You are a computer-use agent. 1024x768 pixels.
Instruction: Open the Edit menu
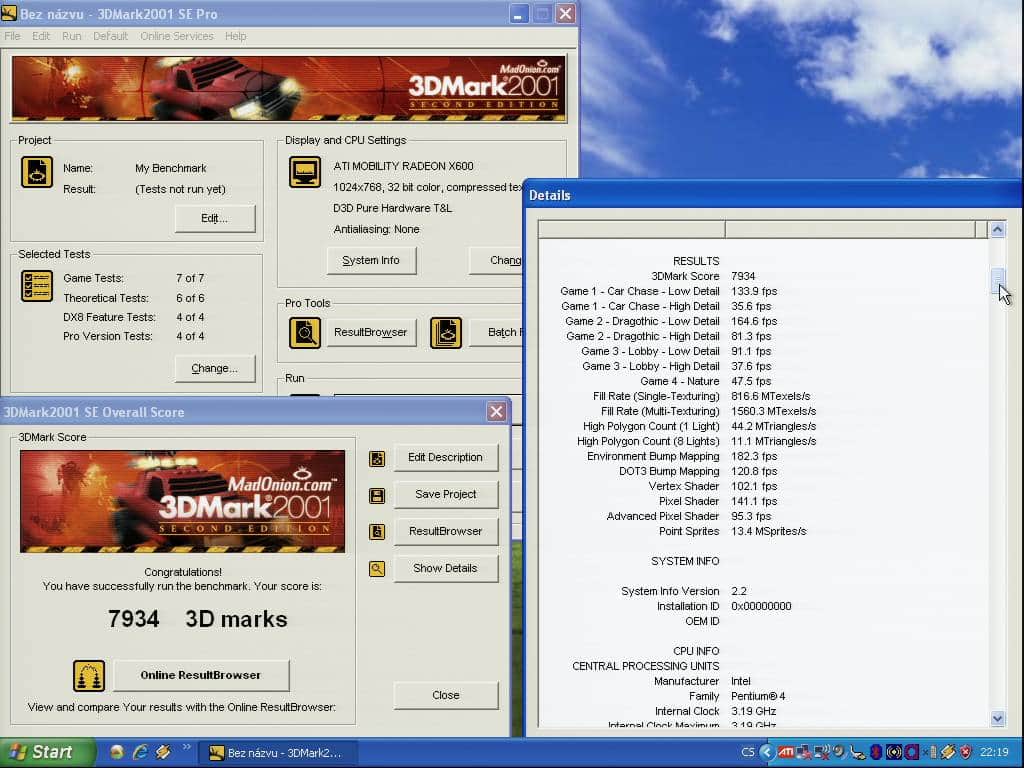(x=41, y=36)
